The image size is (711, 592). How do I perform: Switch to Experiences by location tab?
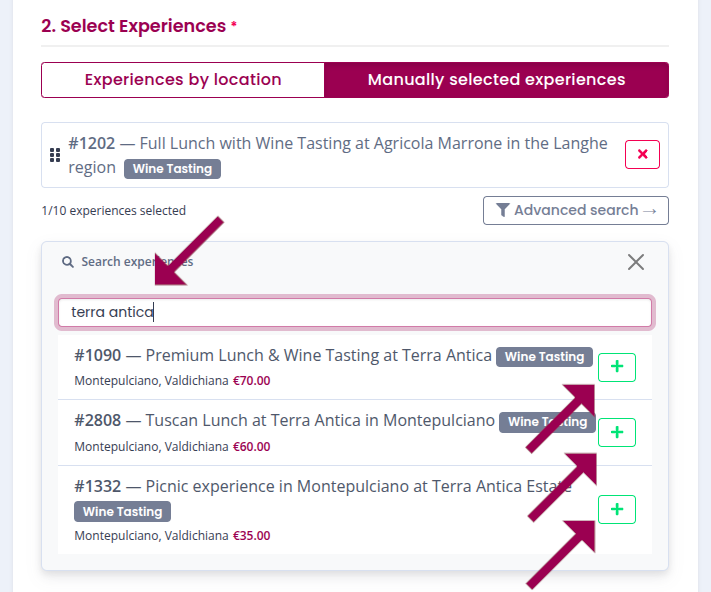coord(183,80)
